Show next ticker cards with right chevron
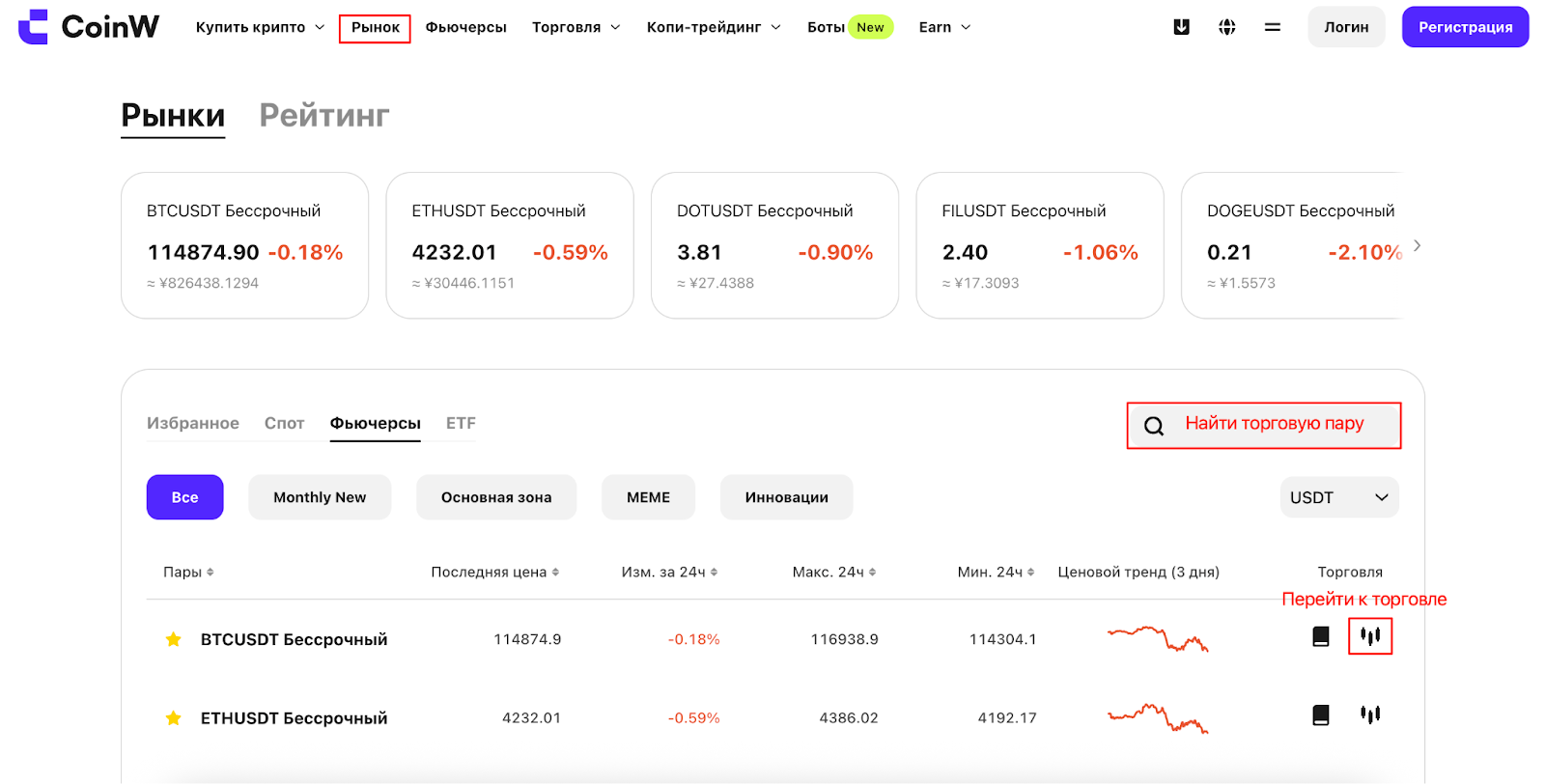 [1417, 245]
